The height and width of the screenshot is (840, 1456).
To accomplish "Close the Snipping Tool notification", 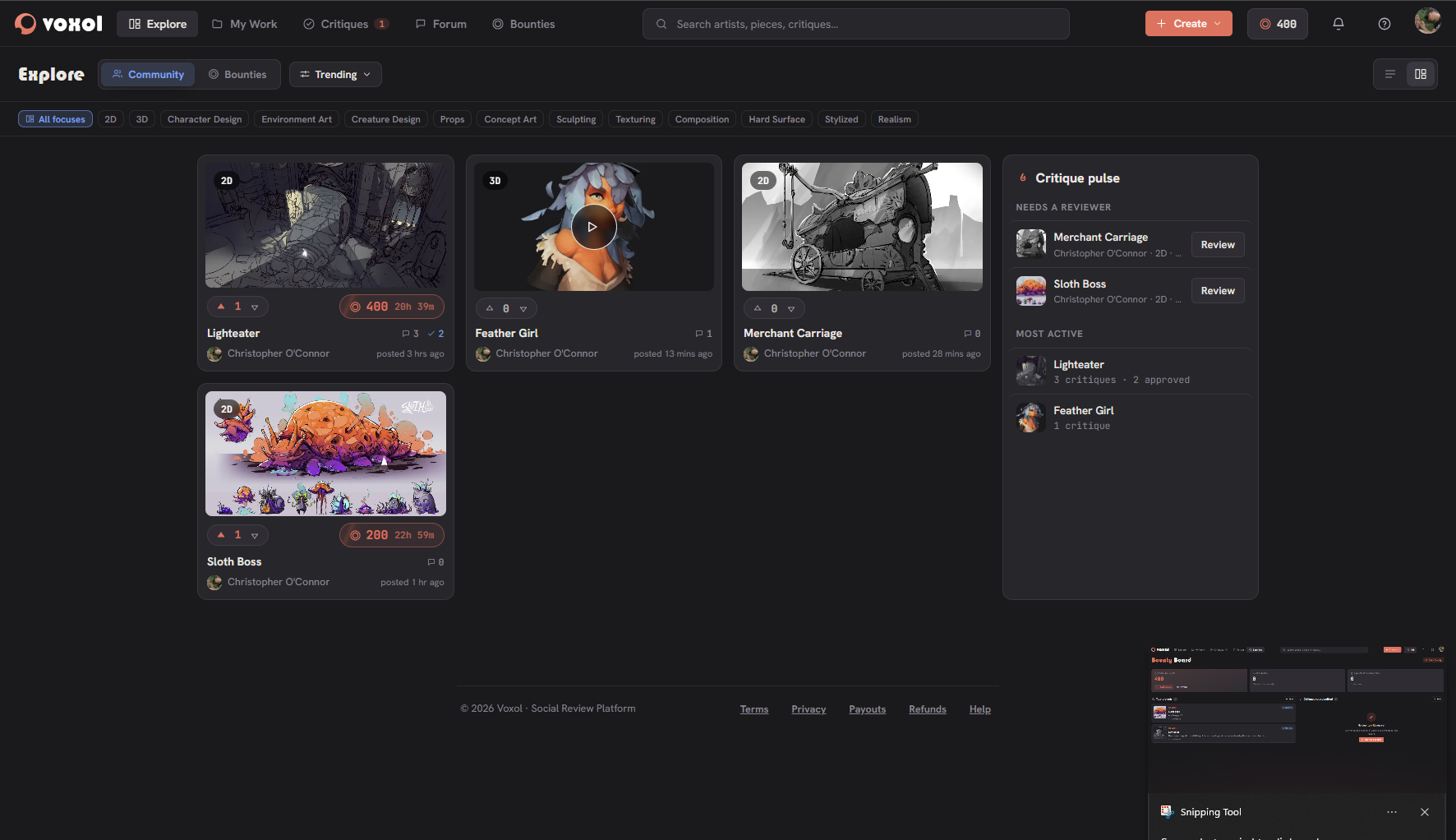I will (x=1425, y=812).
